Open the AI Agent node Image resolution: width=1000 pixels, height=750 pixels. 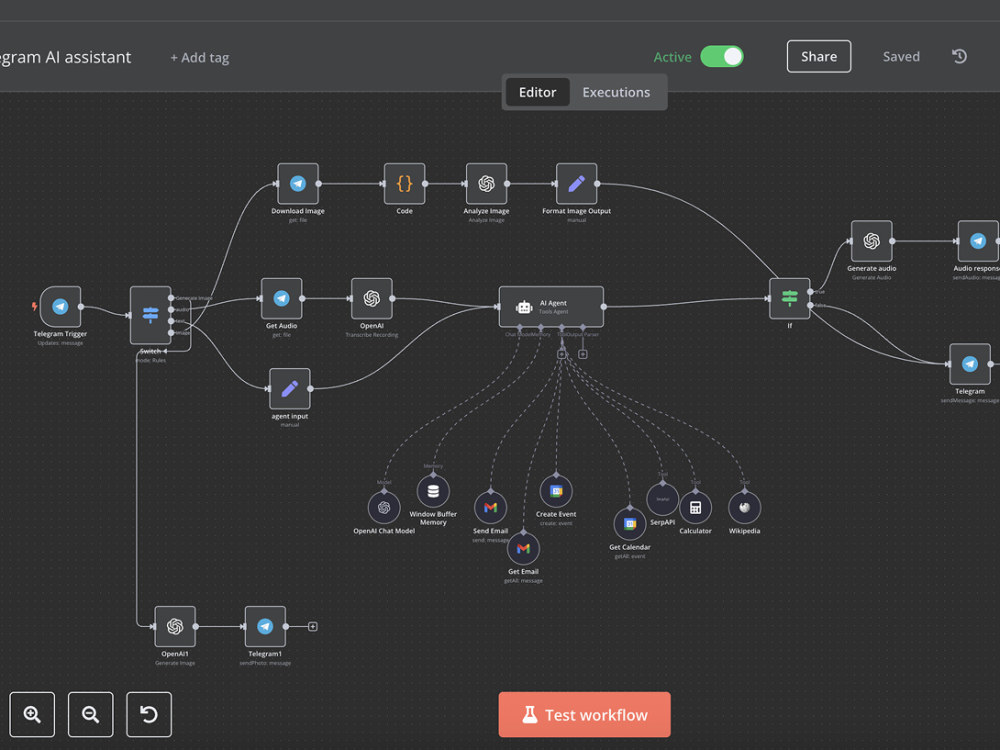tap(552, 307)
